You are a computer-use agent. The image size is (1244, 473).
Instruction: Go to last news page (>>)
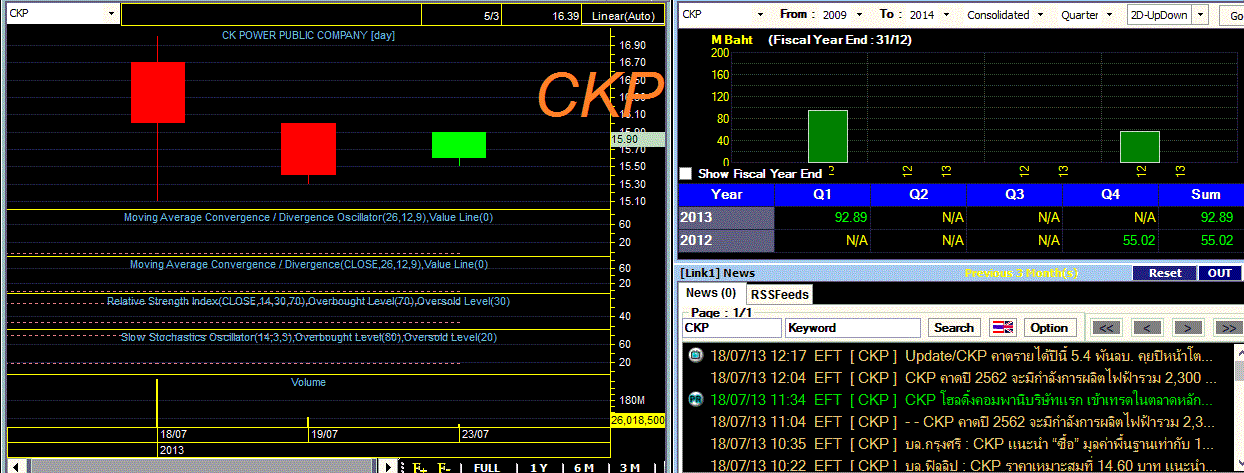click(1227, 327)
